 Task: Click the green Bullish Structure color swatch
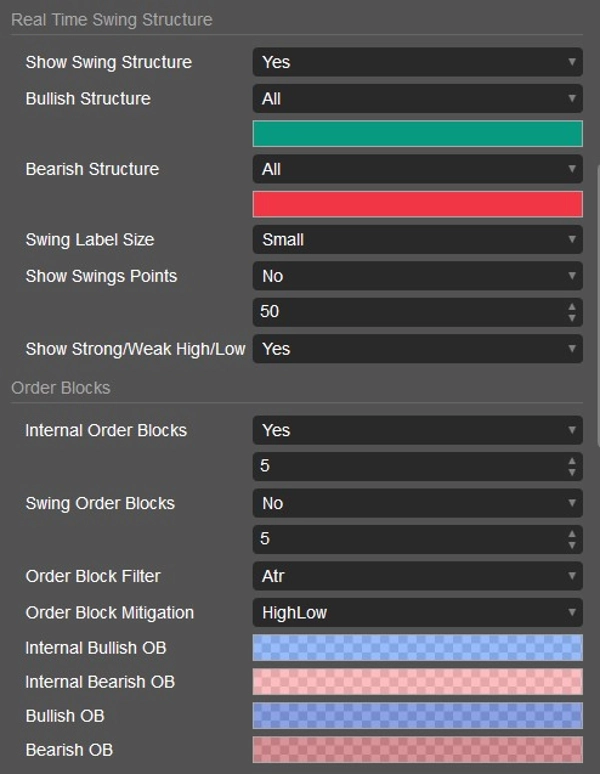coord(417,134)
